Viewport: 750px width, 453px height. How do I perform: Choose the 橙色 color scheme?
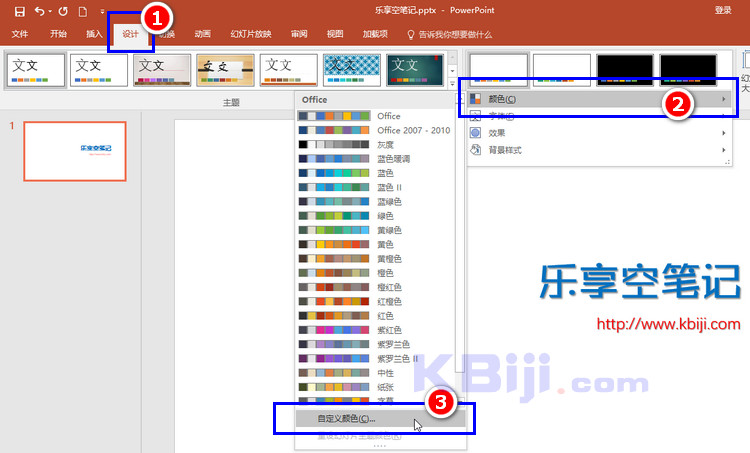[375, 273]
